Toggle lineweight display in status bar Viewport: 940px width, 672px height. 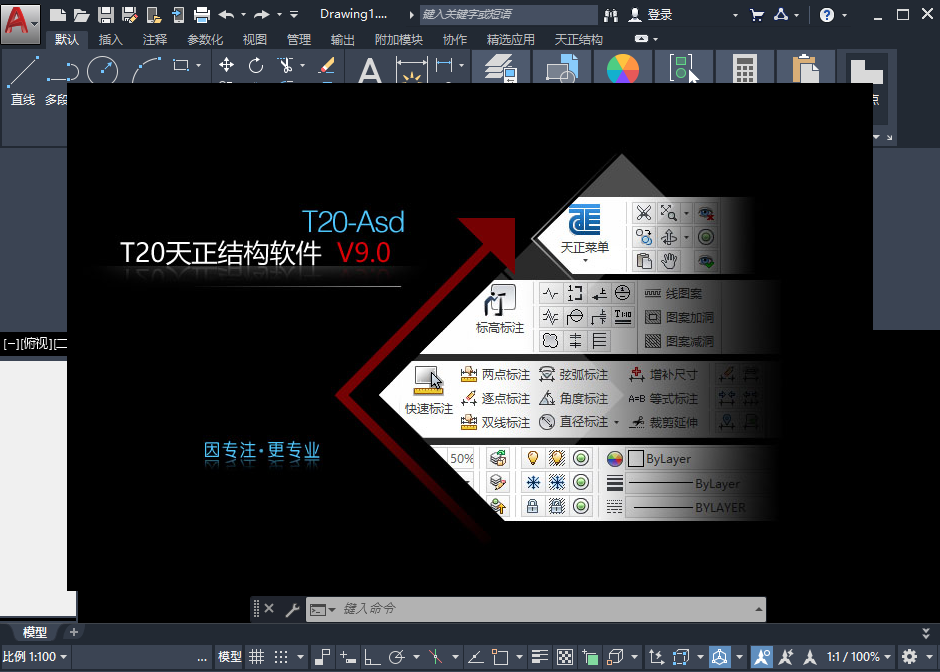click(540, 657)
